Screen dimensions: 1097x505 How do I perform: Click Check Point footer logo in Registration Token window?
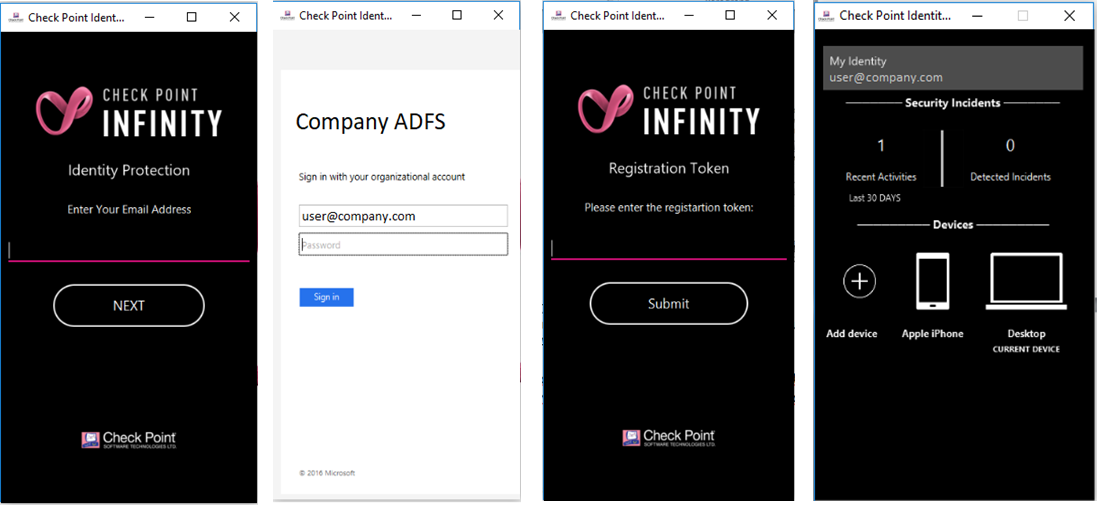669,438
